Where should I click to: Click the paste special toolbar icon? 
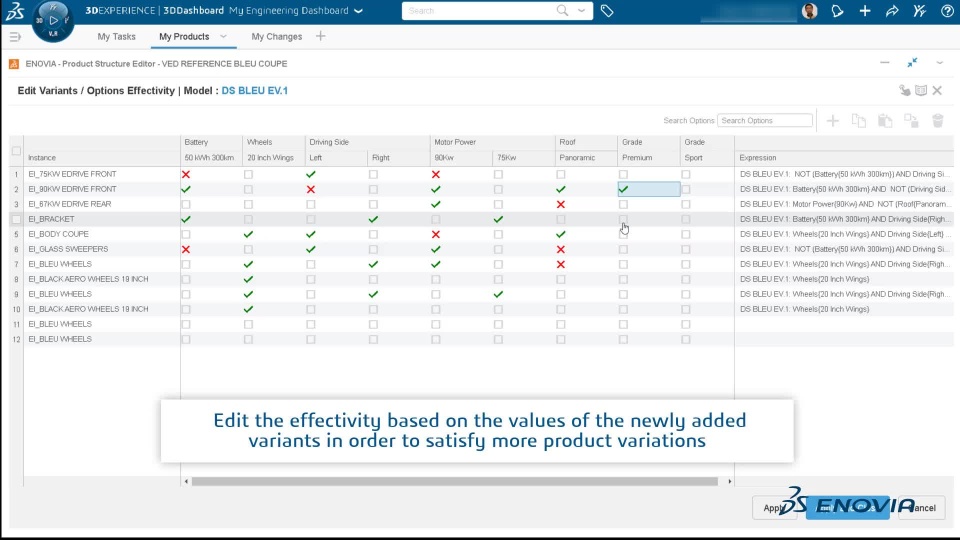pyautogui.click(x=912, y=121)
